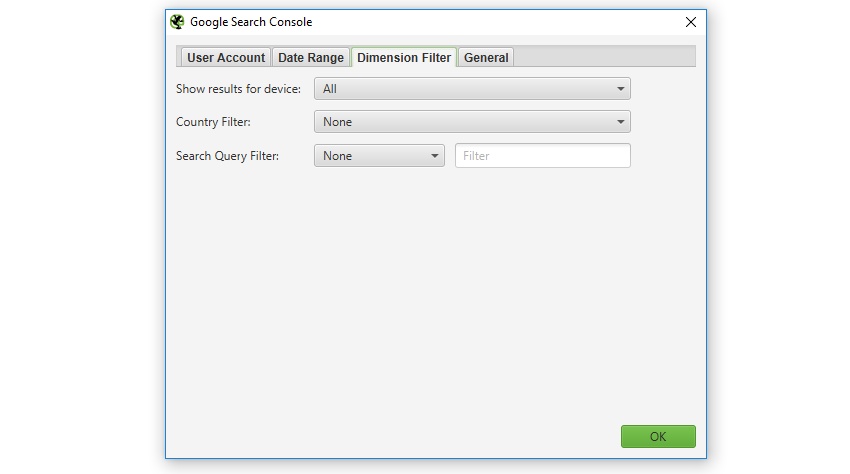
Task: Open the Date Range tab
Action: [x=311, y=57]
